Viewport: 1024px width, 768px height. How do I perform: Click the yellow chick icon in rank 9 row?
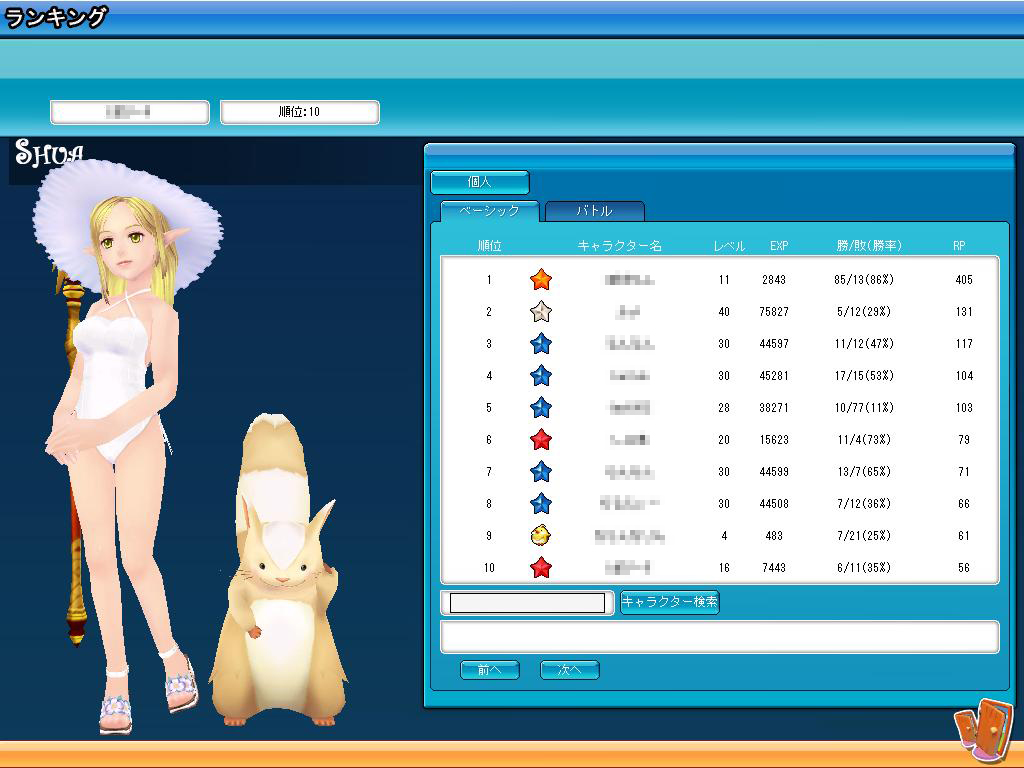(541, 536)
